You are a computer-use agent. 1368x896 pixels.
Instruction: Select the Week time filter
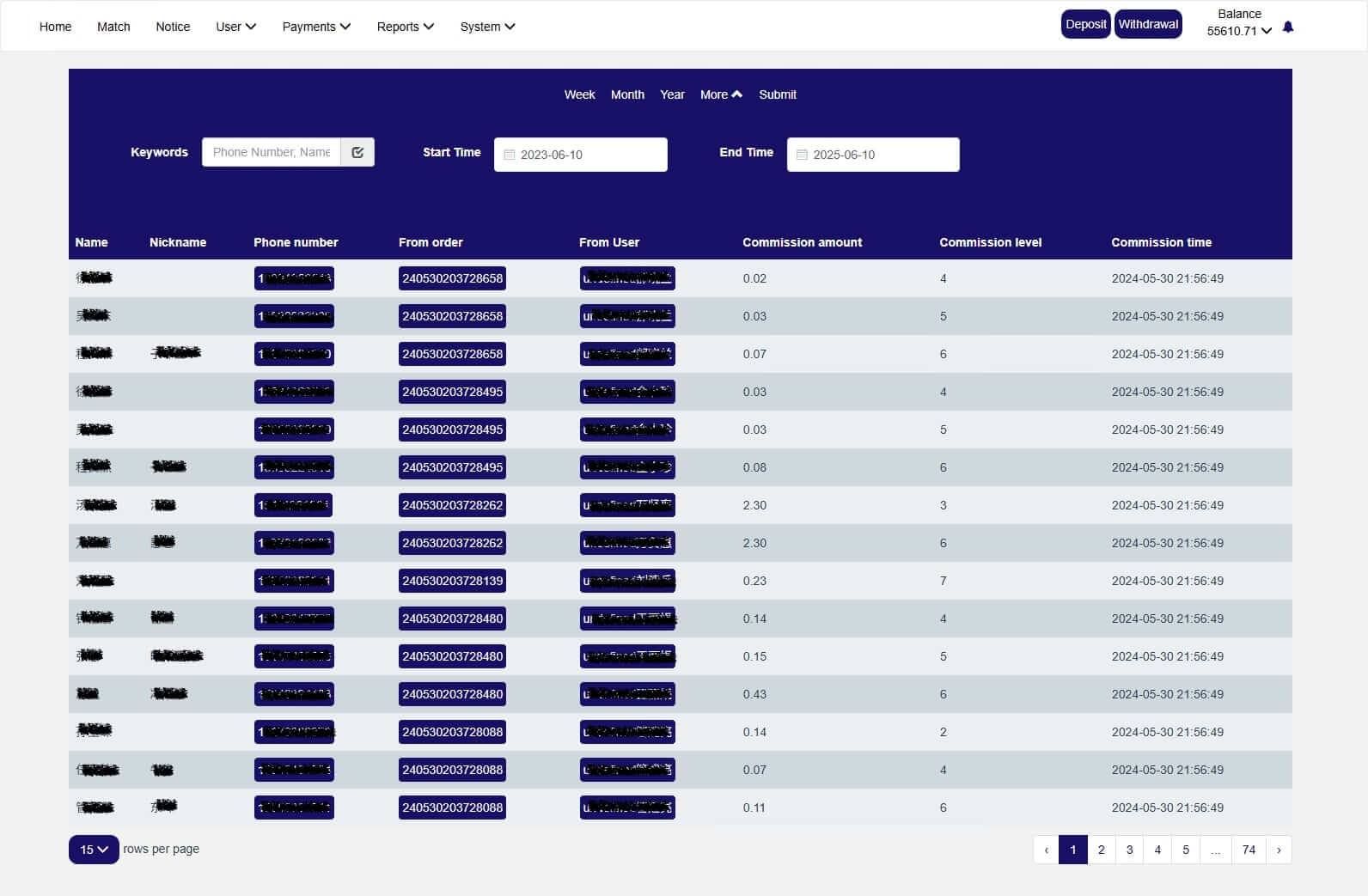tap(579, 94)
